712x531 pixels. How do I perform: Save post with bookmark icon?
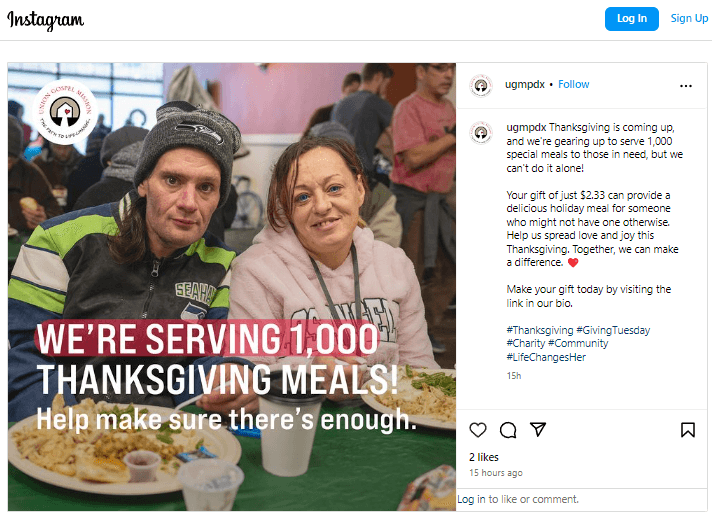[687, 430]
